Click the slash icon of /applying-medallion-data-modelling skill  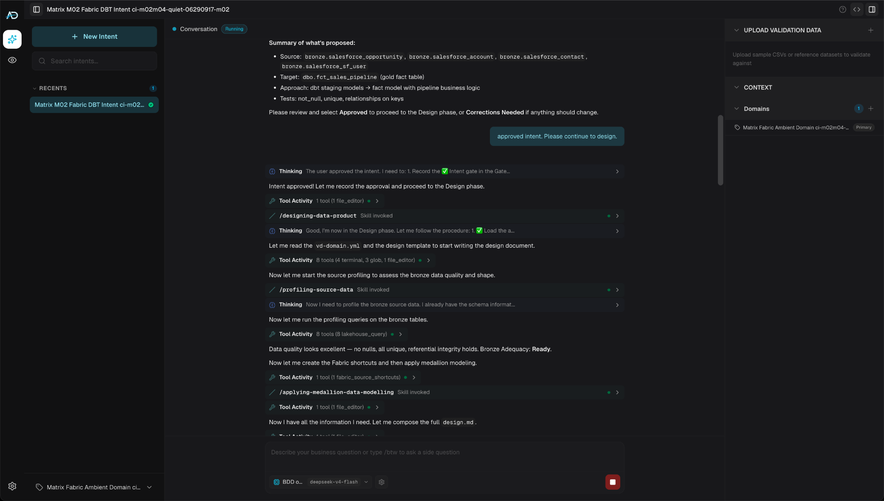pyautogui.click(x=272, y=392)
